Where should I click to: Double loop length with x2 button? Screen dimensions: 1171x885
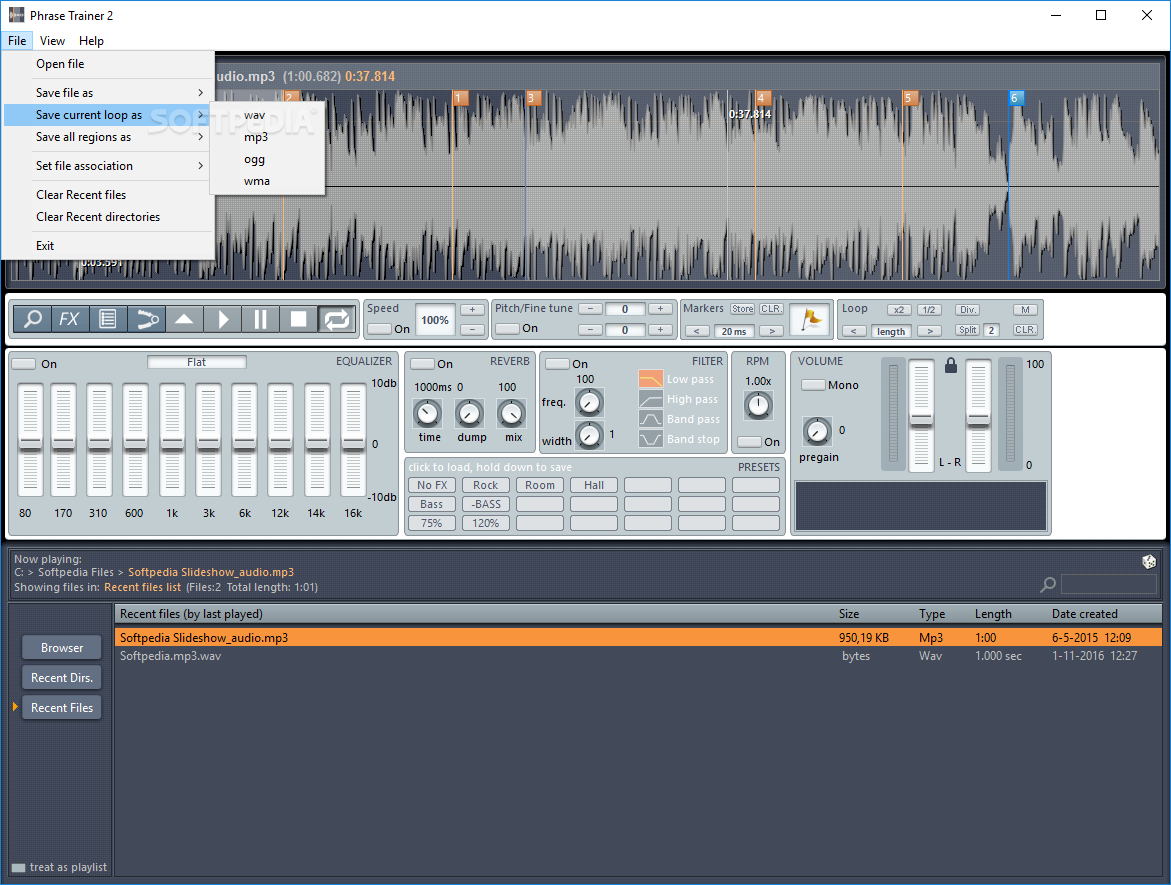(899, 310)
